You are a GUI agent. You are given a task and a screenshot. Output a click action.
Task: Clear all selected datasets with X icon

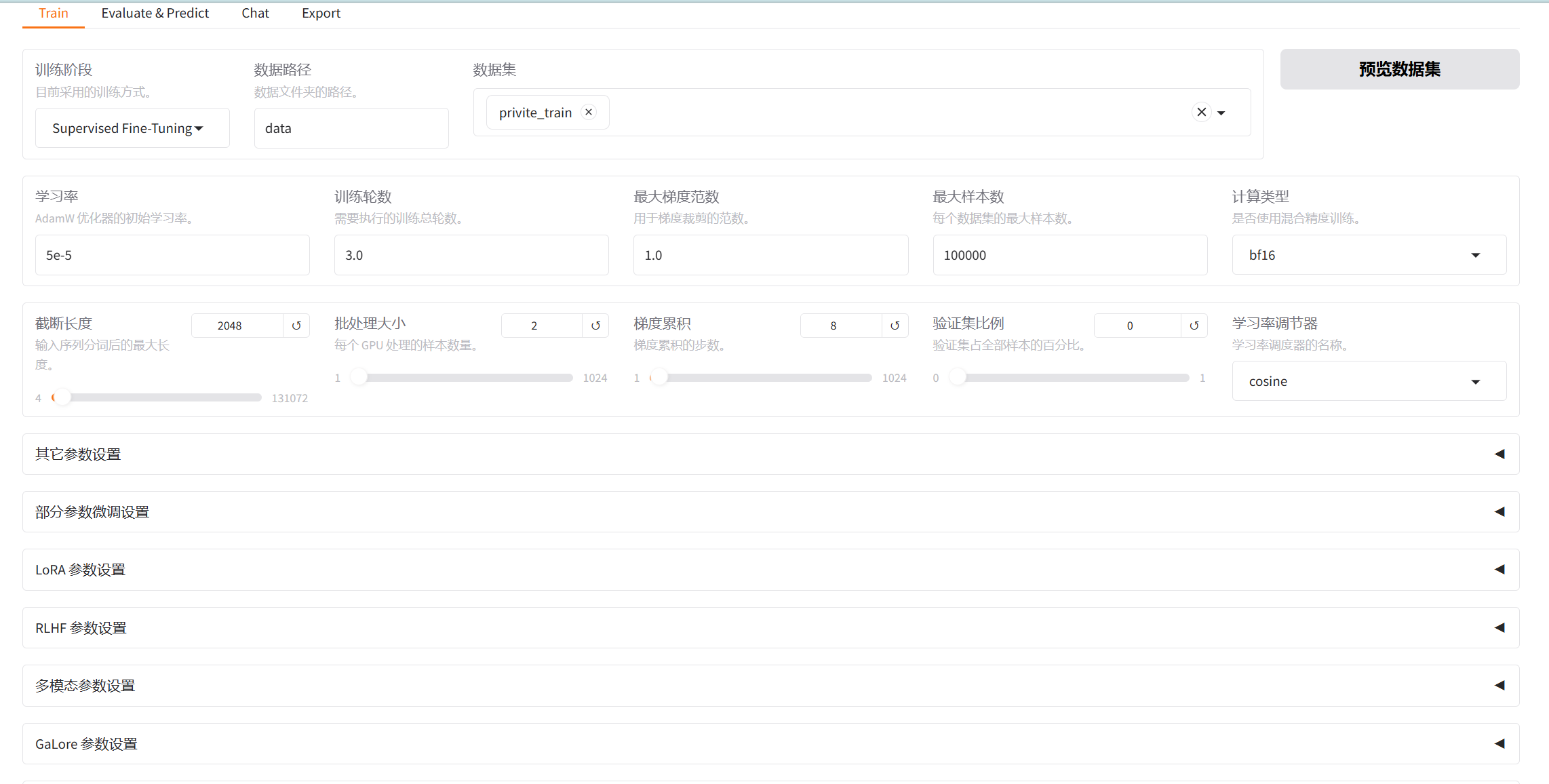tap(1201, 112)
